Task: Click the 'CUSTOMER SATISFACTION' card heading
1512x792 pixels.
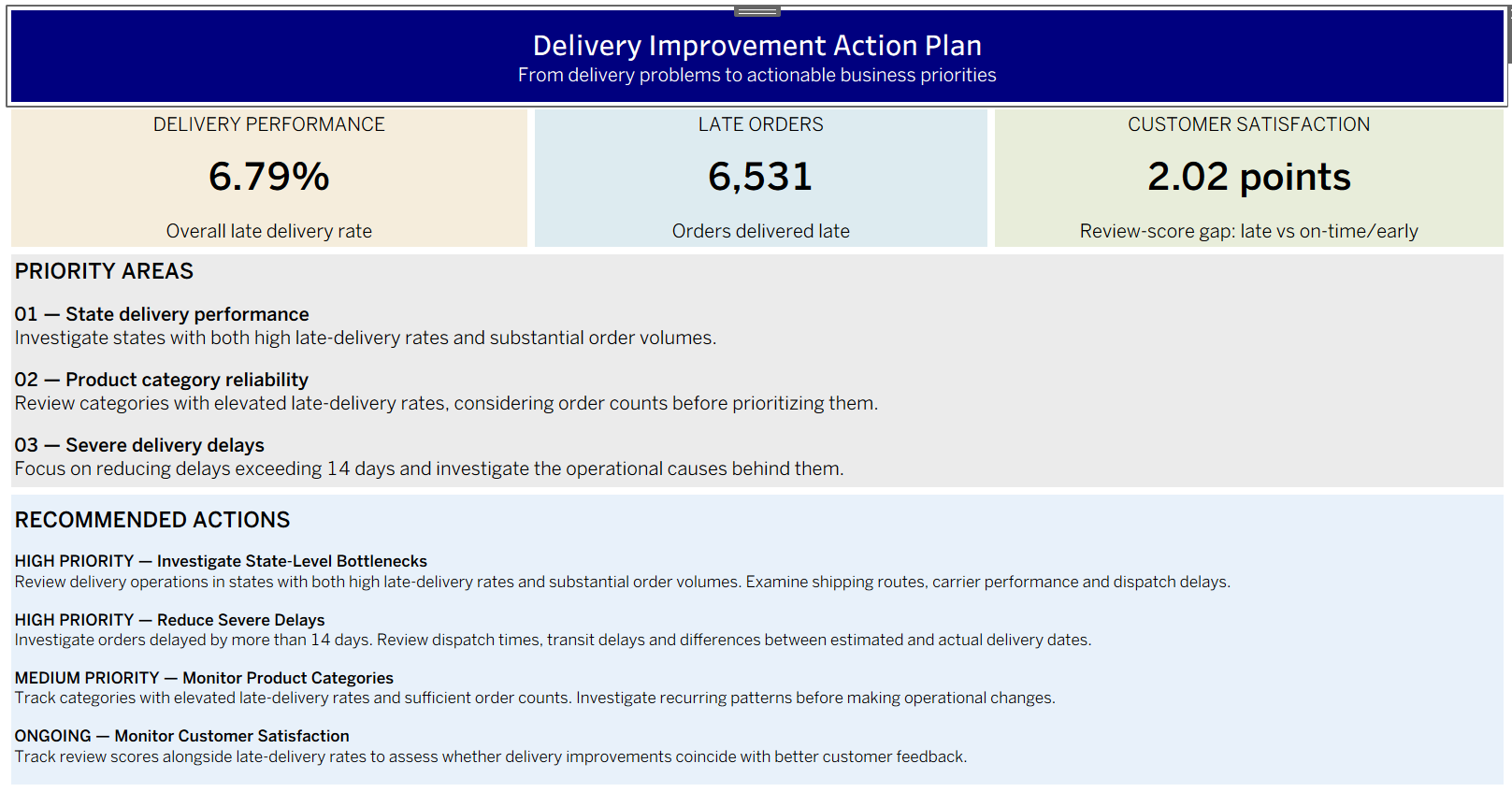Action: pos(1249,124)
